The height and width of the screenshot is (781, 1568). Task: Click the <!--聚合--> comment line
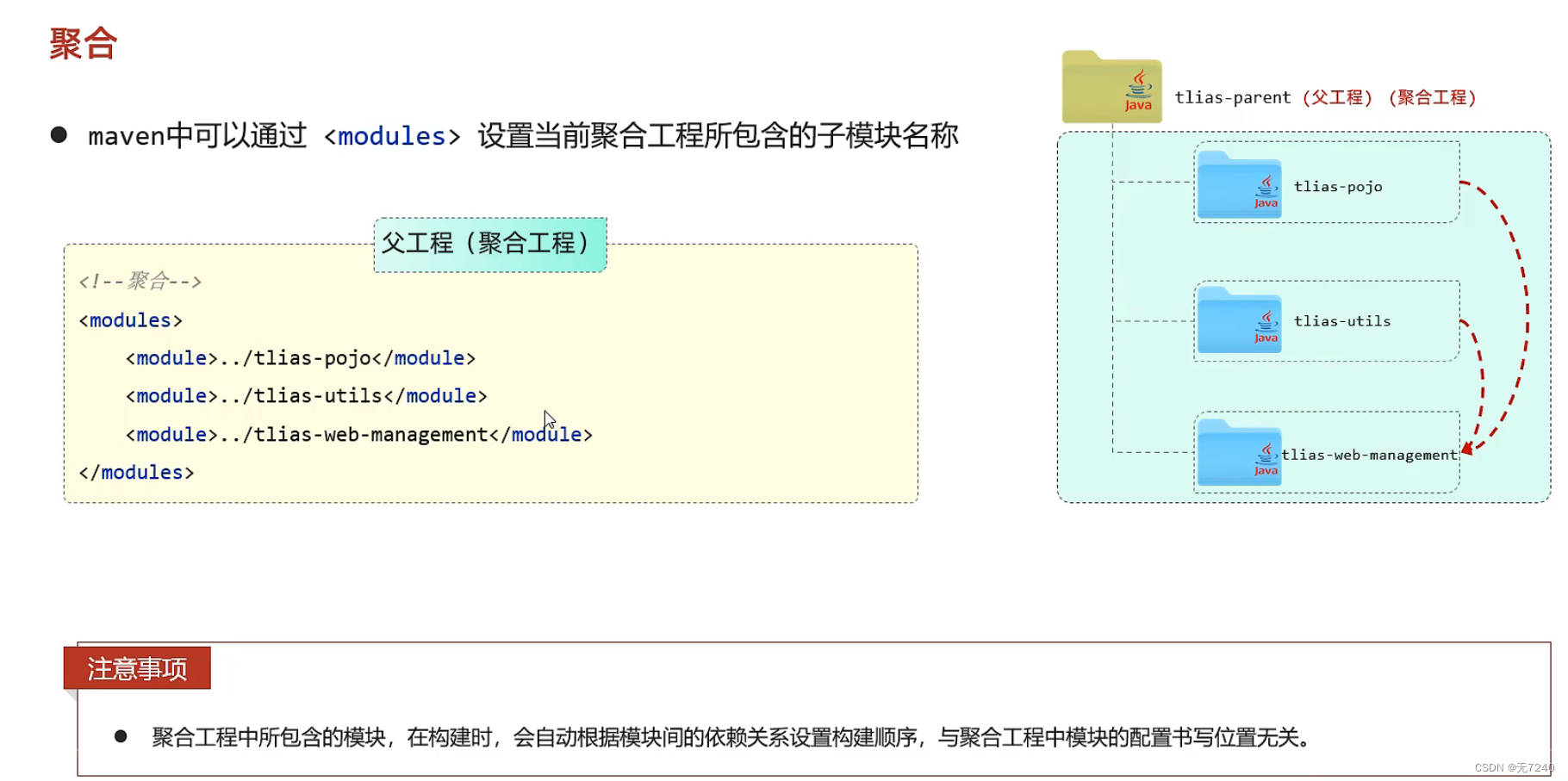point(140,281)
